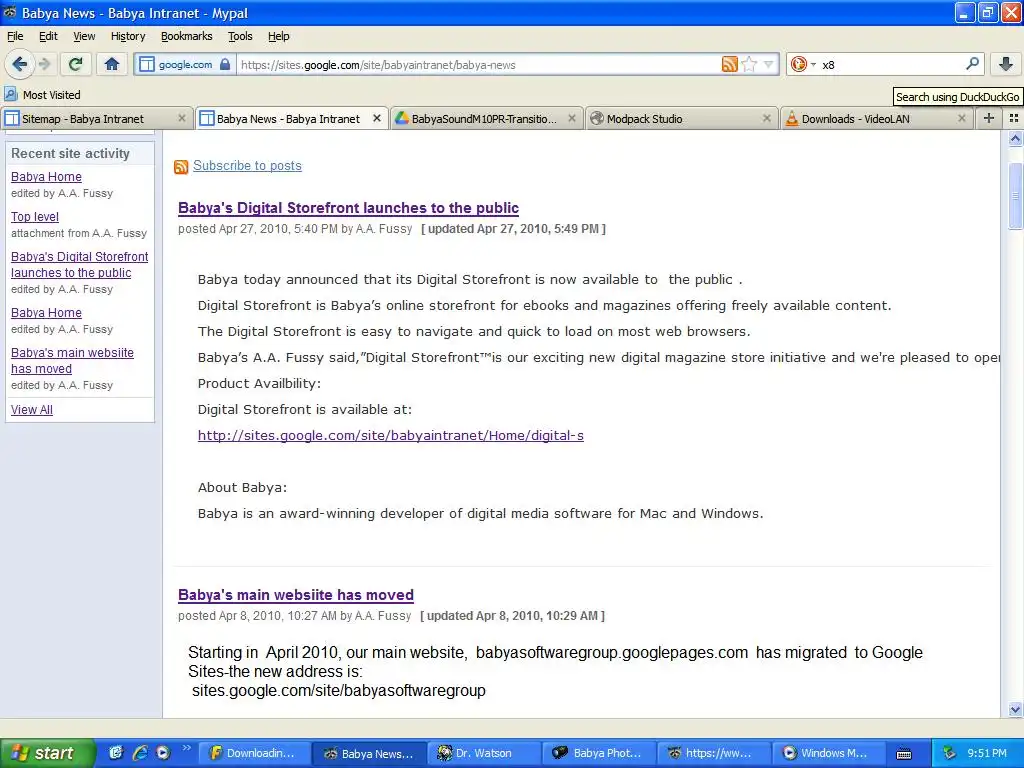The width and height of the screenshot is (1024, 768).
Task: Click the padlock site identity icon
Action: click(x=225, y=64)
